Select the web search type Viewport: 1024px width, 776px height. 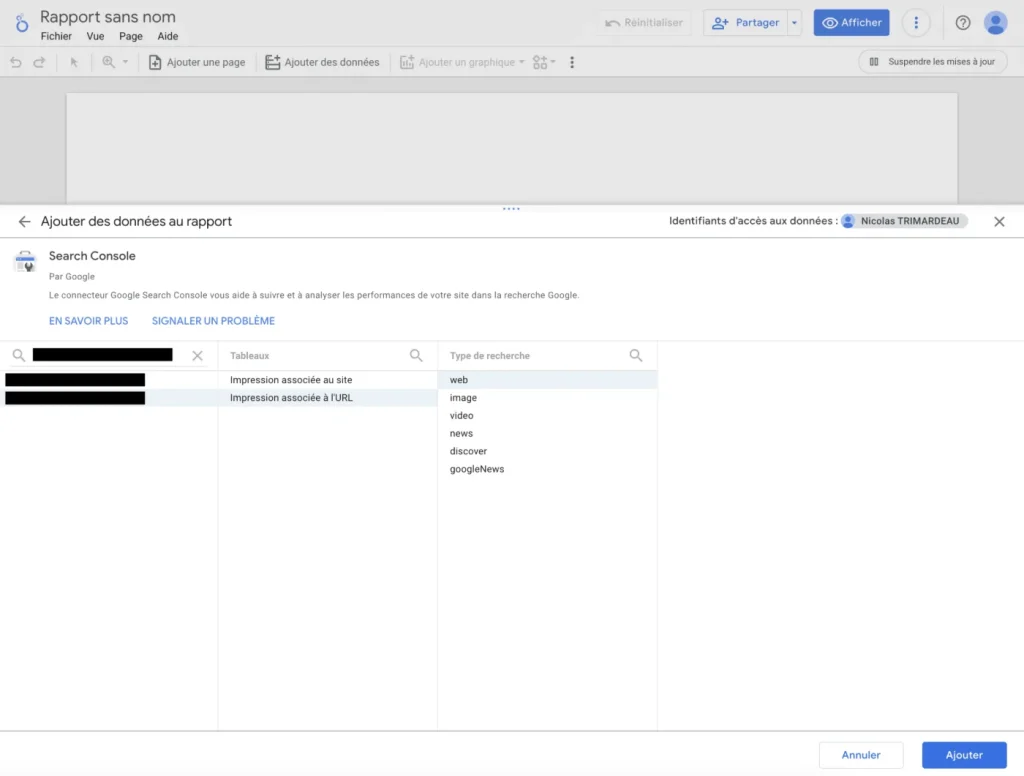tap(547, 380)
